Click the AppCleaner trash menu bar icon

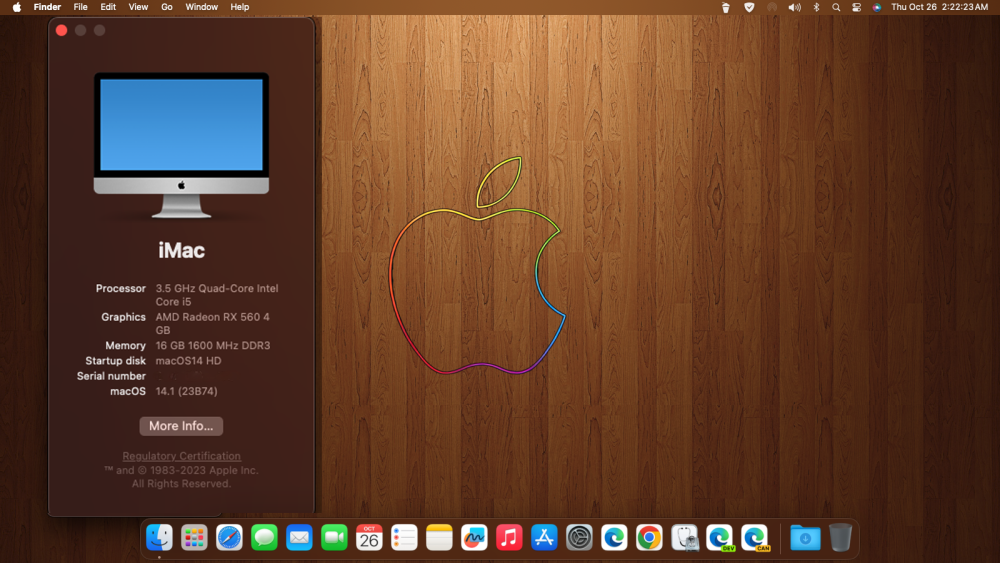click(x=726, y=7)
